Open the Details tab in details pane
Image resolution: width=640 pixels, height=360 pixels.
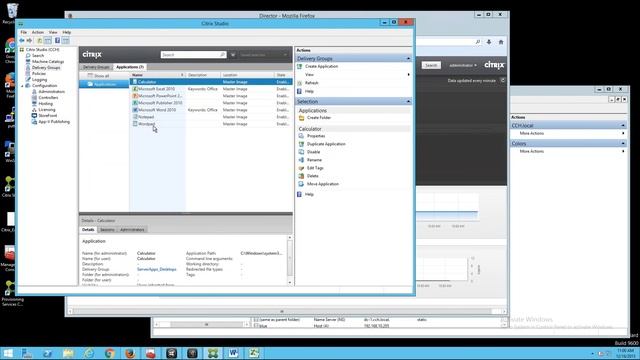point(88,230)
